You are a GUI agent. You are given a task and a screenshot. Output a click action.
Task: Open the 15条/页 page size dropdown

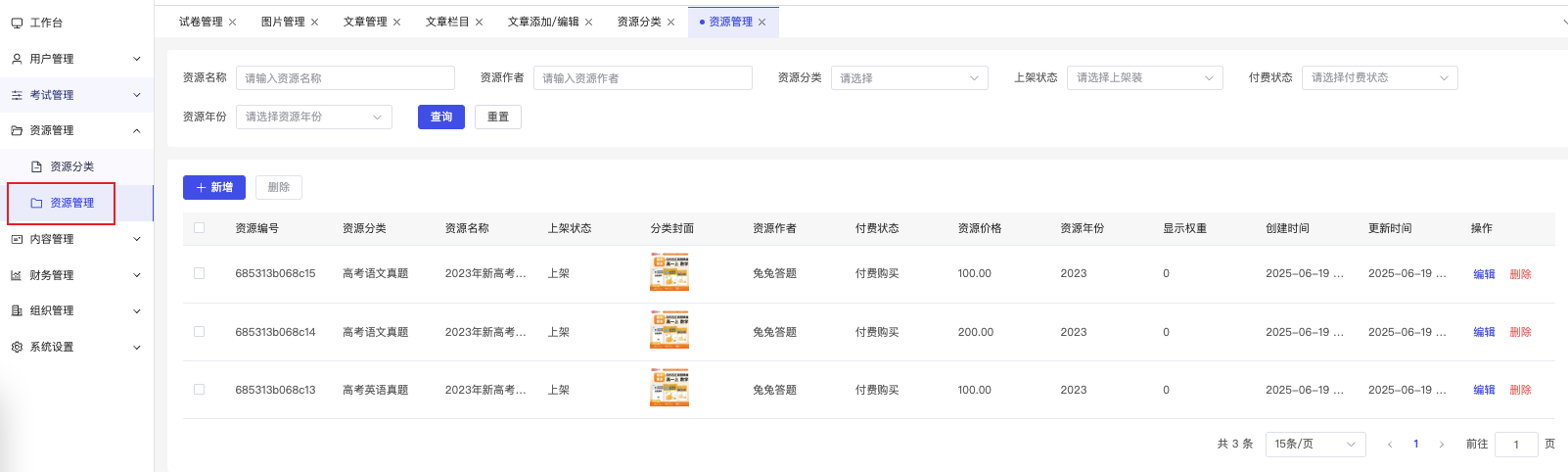click(1315, 445)
